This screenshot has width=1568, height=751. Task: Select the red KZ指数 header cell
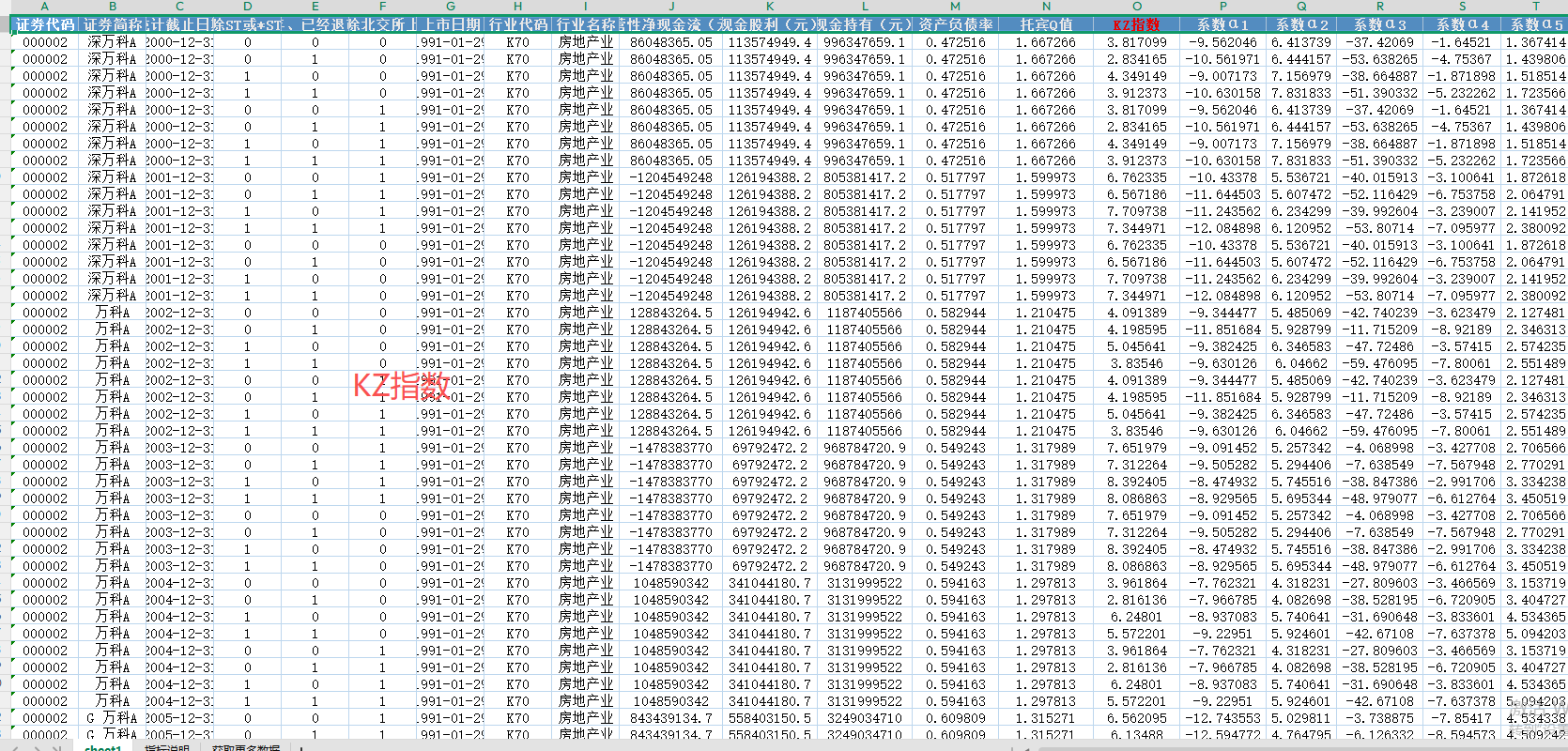[1137, 24]
